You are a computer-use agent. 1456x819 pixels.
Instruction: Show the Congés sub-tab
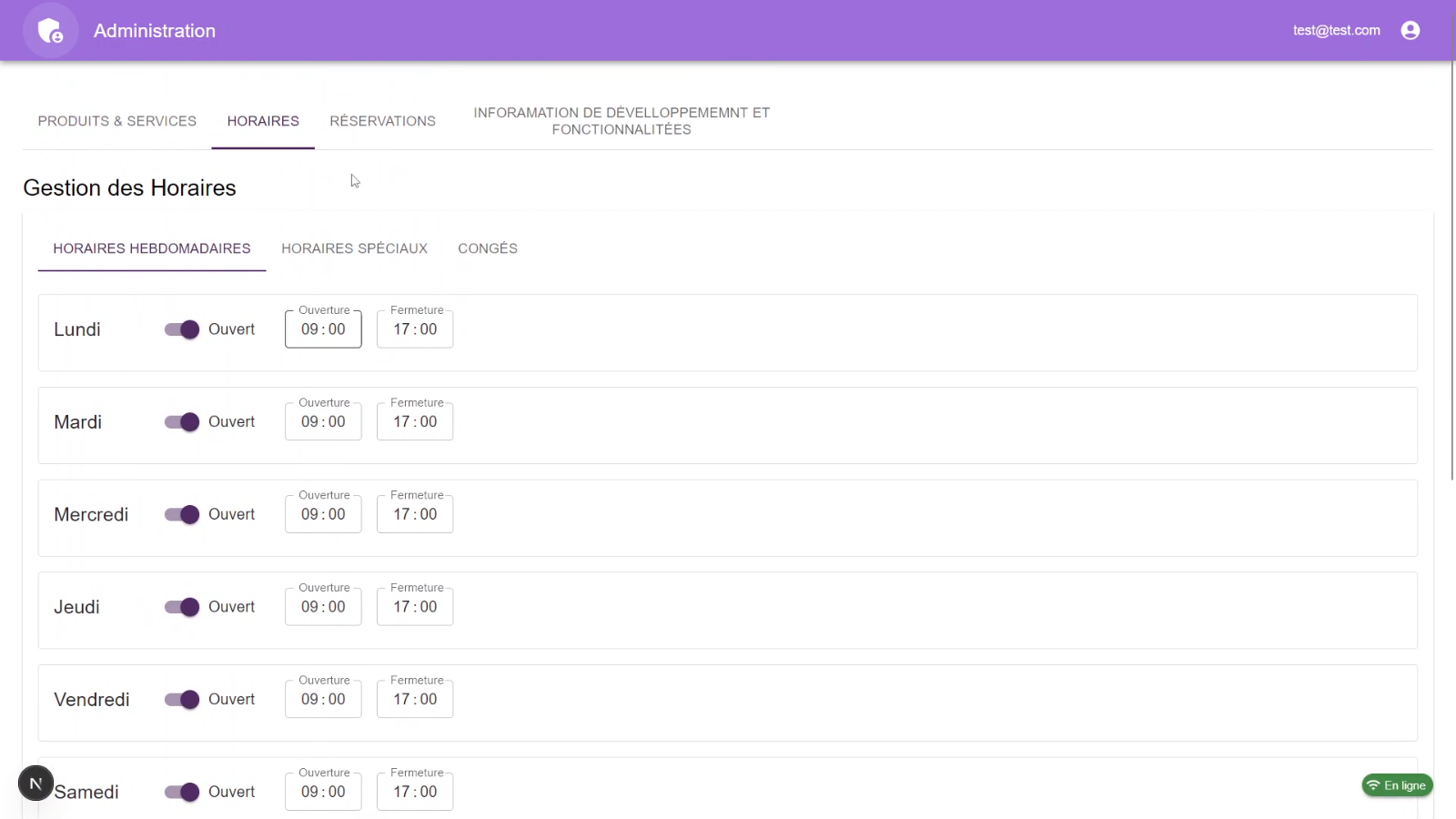point(488,248)
